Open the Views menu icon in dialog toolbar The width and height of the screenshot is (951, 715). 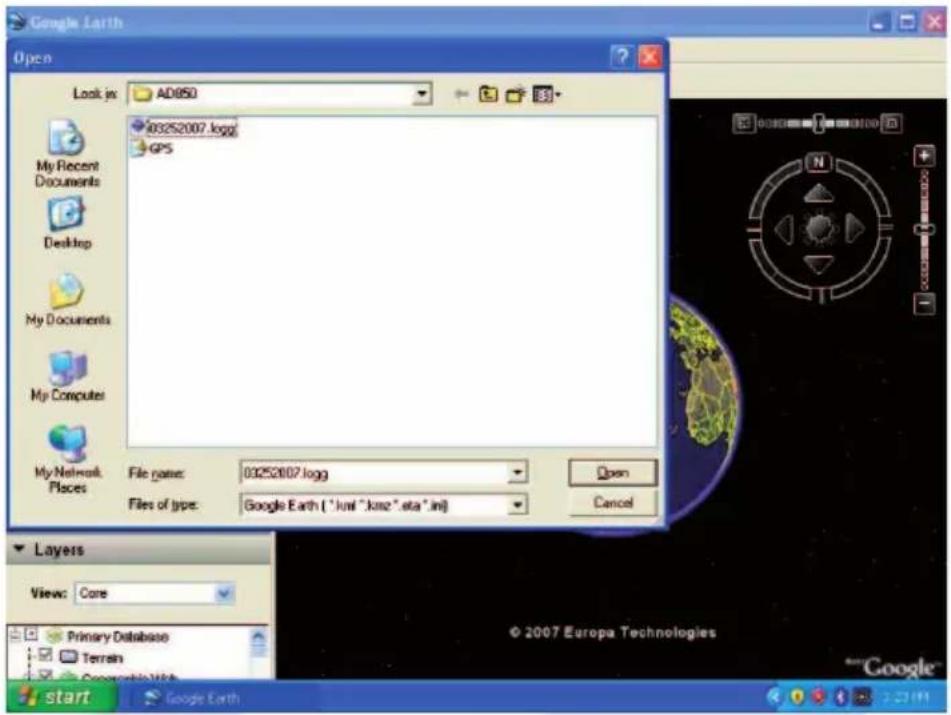tap(546, 95)
